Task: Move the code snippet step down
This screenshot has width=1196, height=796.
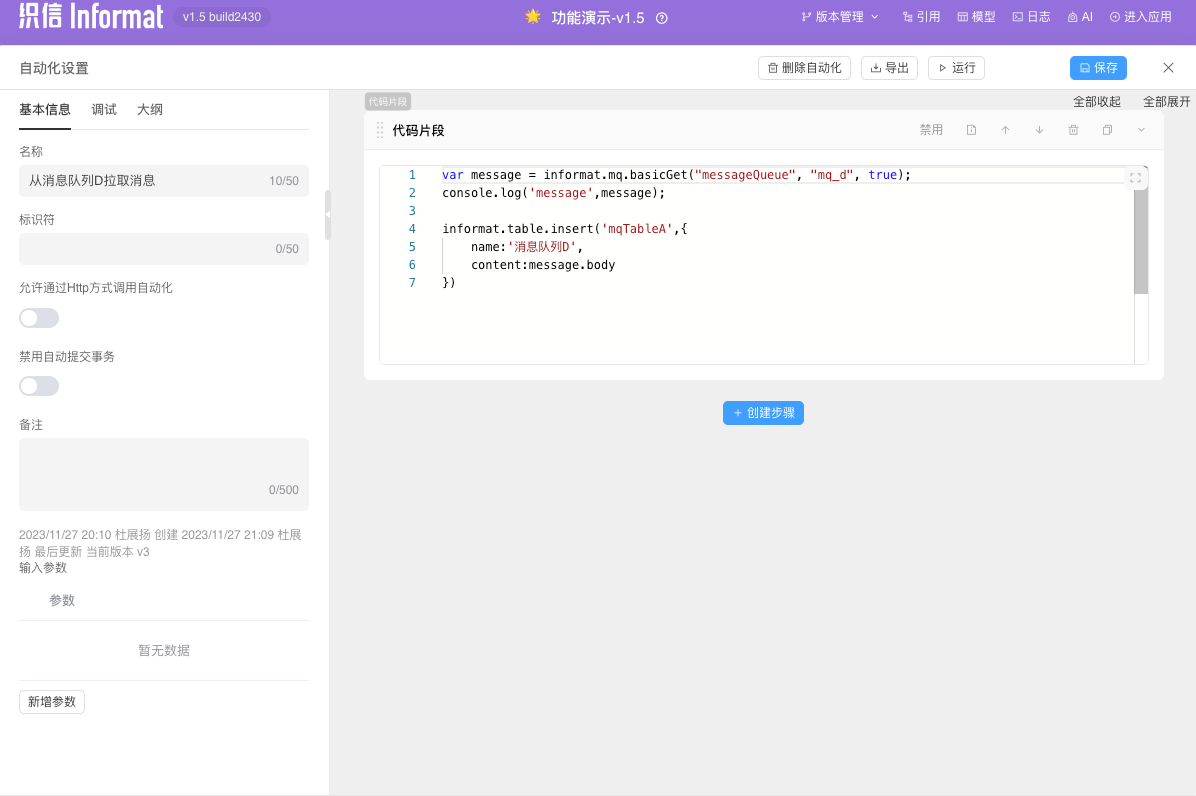Action: pyautogui.click(x=1039, y=129)
